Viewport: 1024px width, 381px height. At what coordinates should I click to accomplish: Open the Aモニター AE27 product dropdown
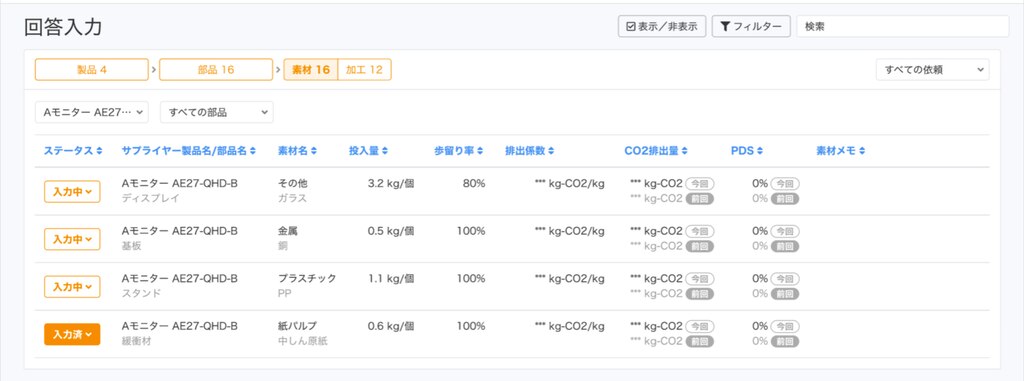pos(91,112)
